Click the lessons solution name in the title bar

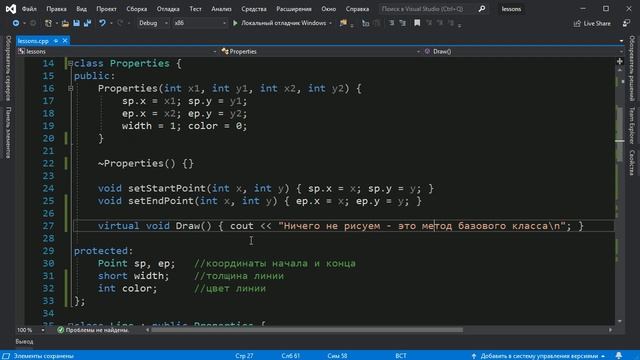[x=511, y=9]
